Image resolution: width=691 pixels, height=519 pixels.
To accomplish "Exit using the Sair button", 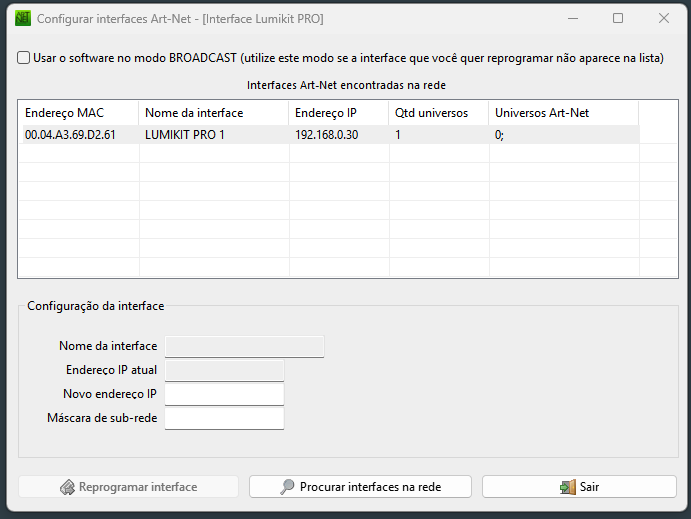I will pyautogui.click(x=579, y=486).
